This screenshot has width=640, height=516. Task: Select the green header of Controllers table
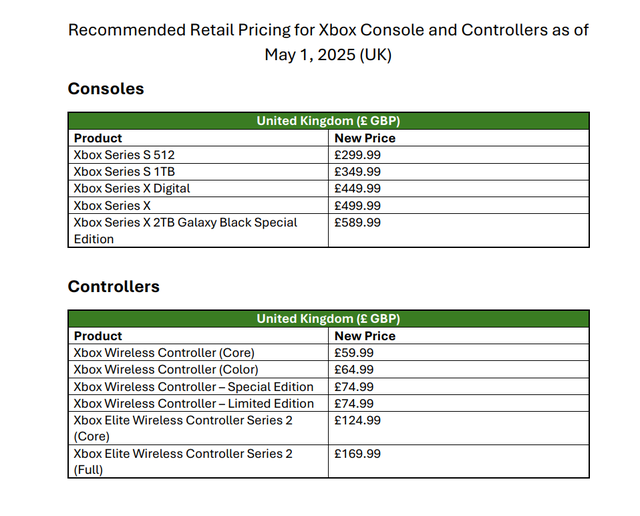click(328, 319)
